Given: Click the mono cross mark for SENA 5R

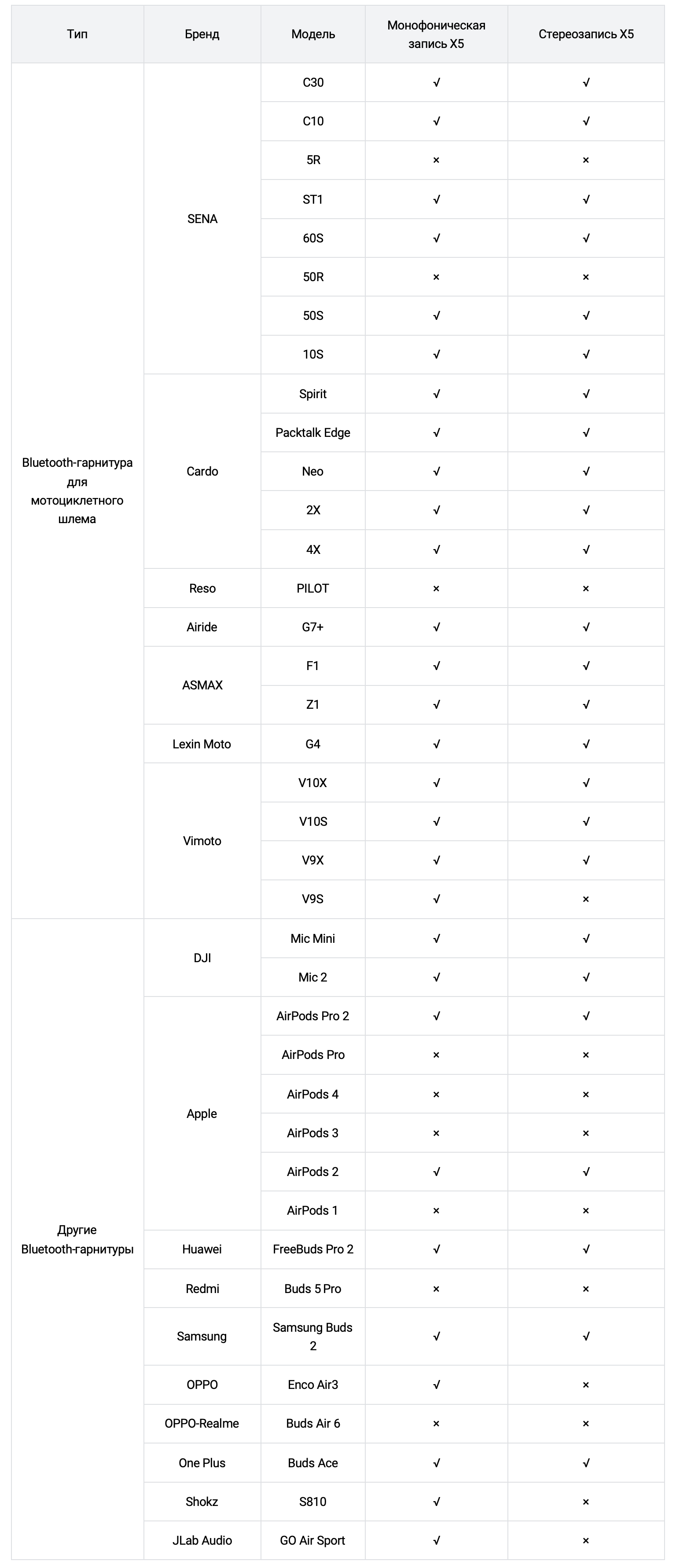Looking at the screenshot, I should pos(436,160).
